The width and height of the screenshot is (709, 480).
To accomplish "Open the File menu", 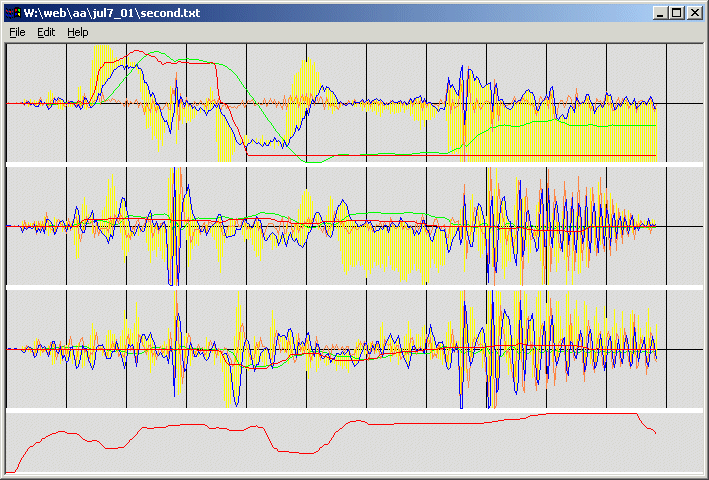I will [x=17, y=32].
